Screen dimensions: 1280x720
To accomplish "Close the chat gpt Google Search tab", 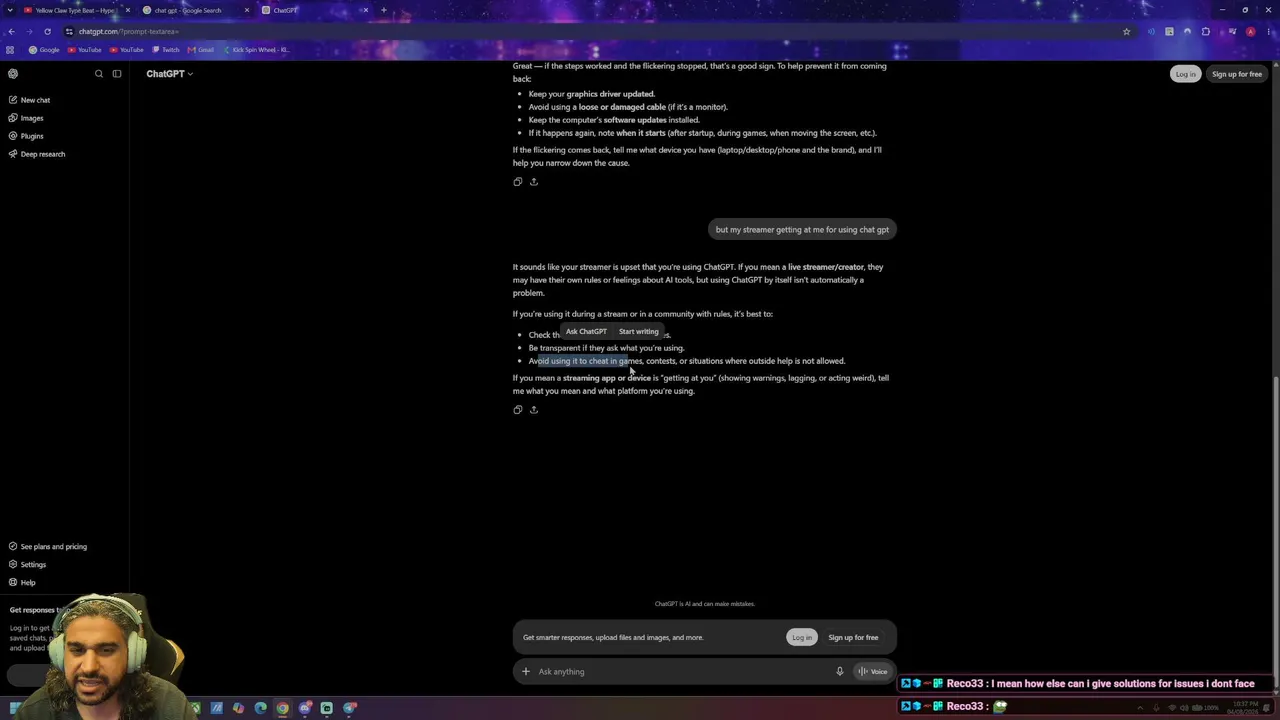I will pyautogui.click(x=247, y=10).
